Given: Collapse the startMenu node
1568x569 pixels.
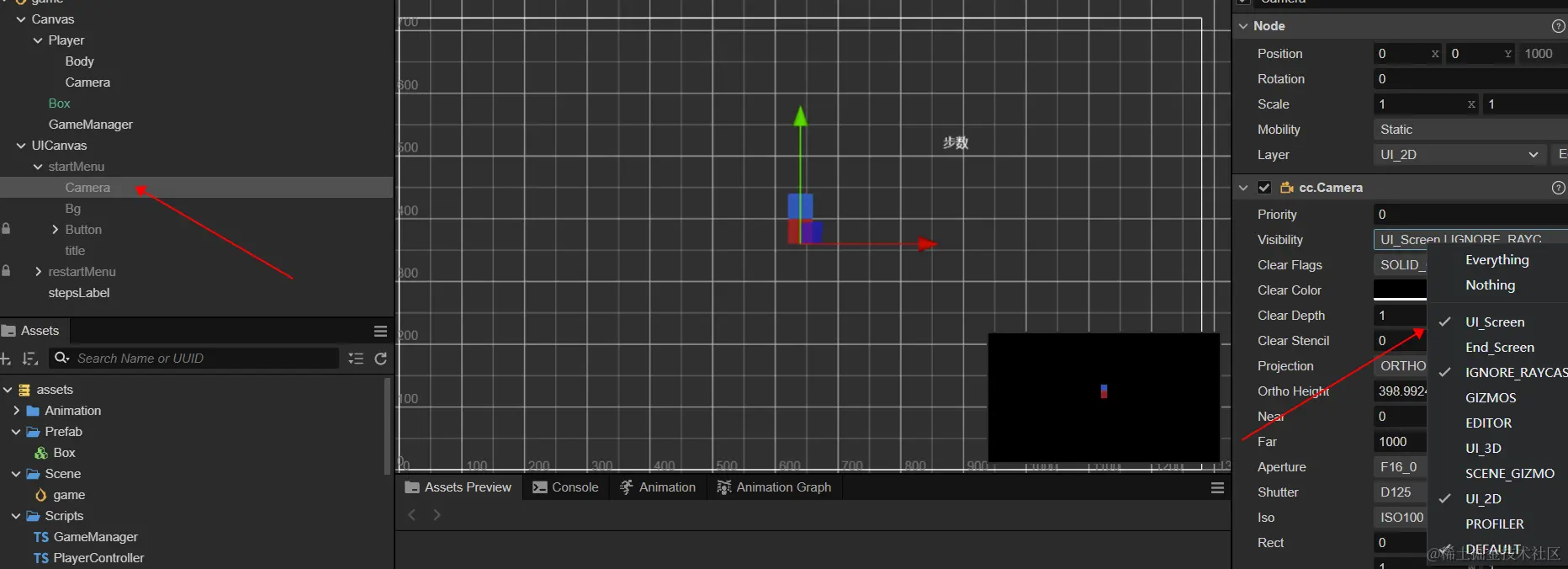Looking at the screenshot, I should click(38, 167).
